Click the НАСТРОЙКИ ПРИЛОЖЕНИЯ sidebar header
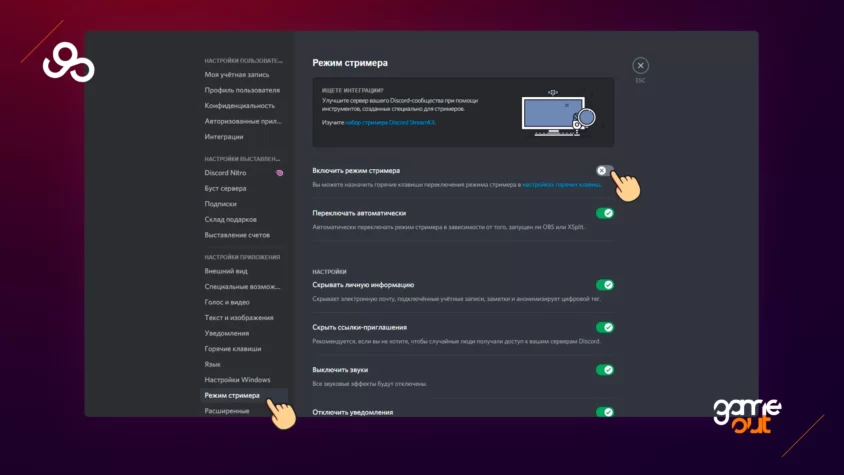Viewport: 844px width, 475px height. 242,257
